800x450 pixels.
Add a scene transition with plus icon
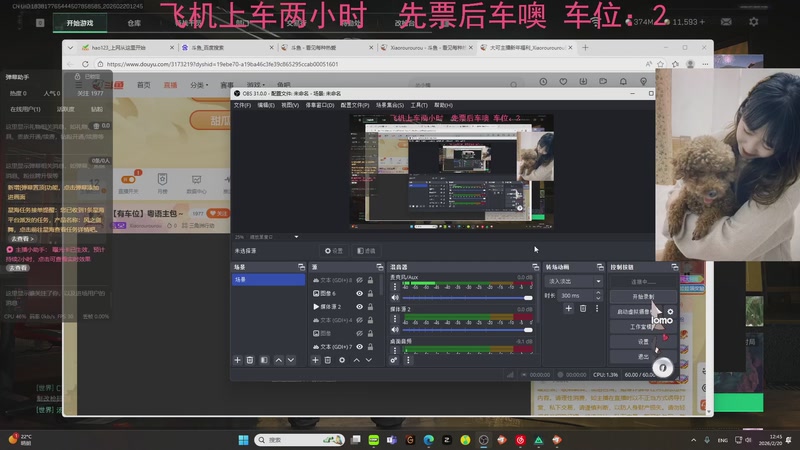(568, 308)
